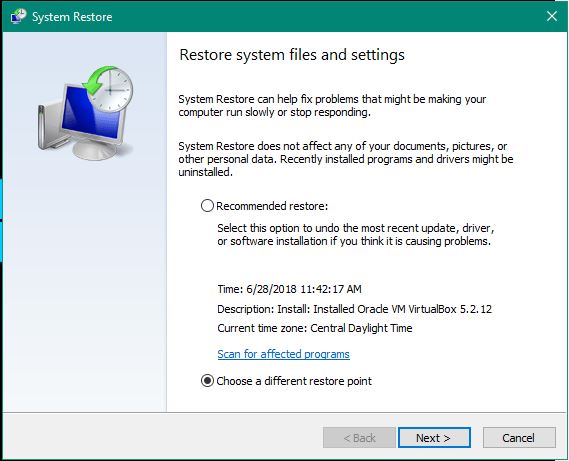Click the grayed-out Back button
Viewport: 569px width, 461px height.
[x=359, y=437]
